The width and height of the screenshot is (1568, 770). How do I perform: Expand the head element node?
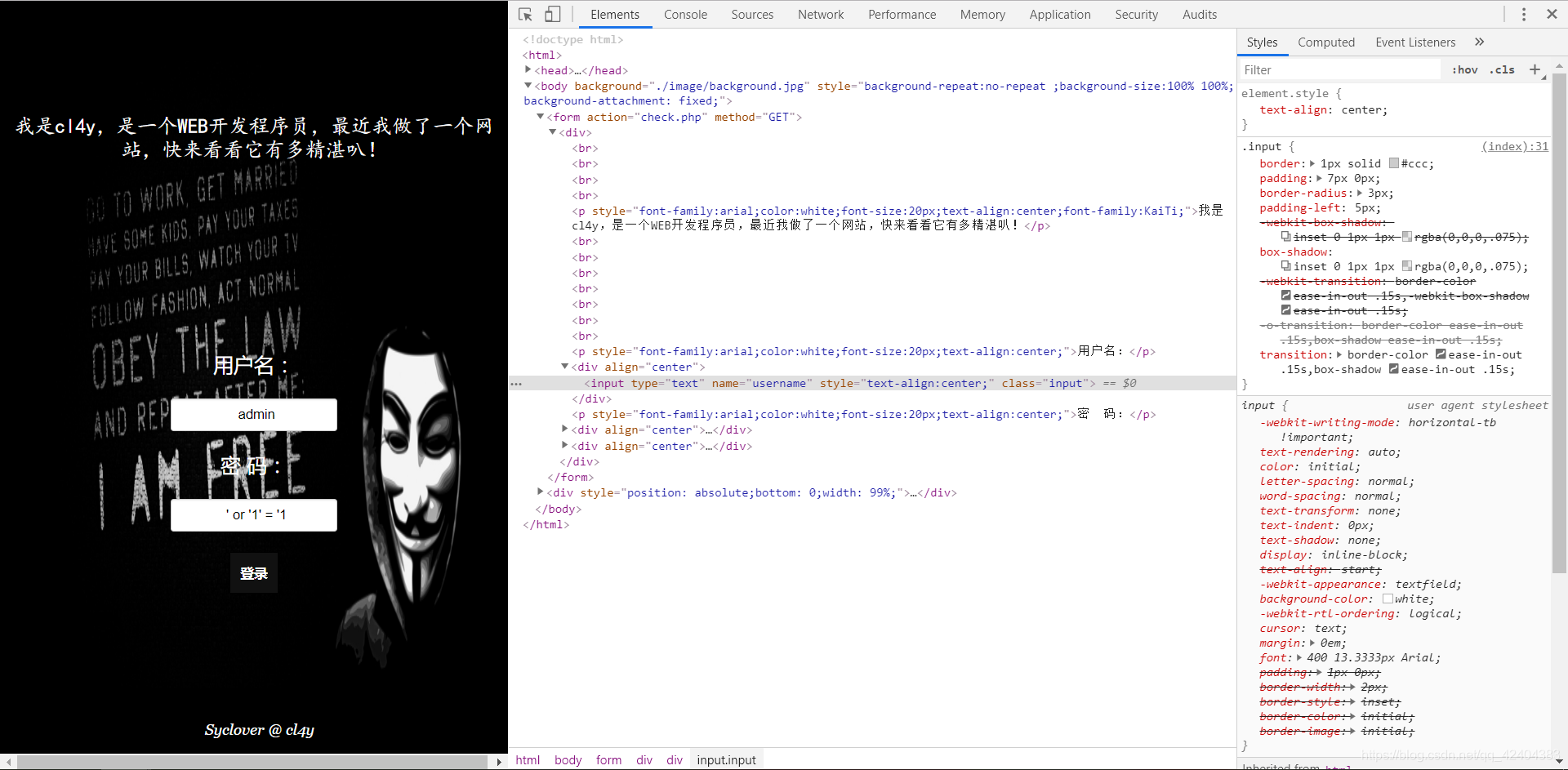pyautogui.click(x=528, y=70)
